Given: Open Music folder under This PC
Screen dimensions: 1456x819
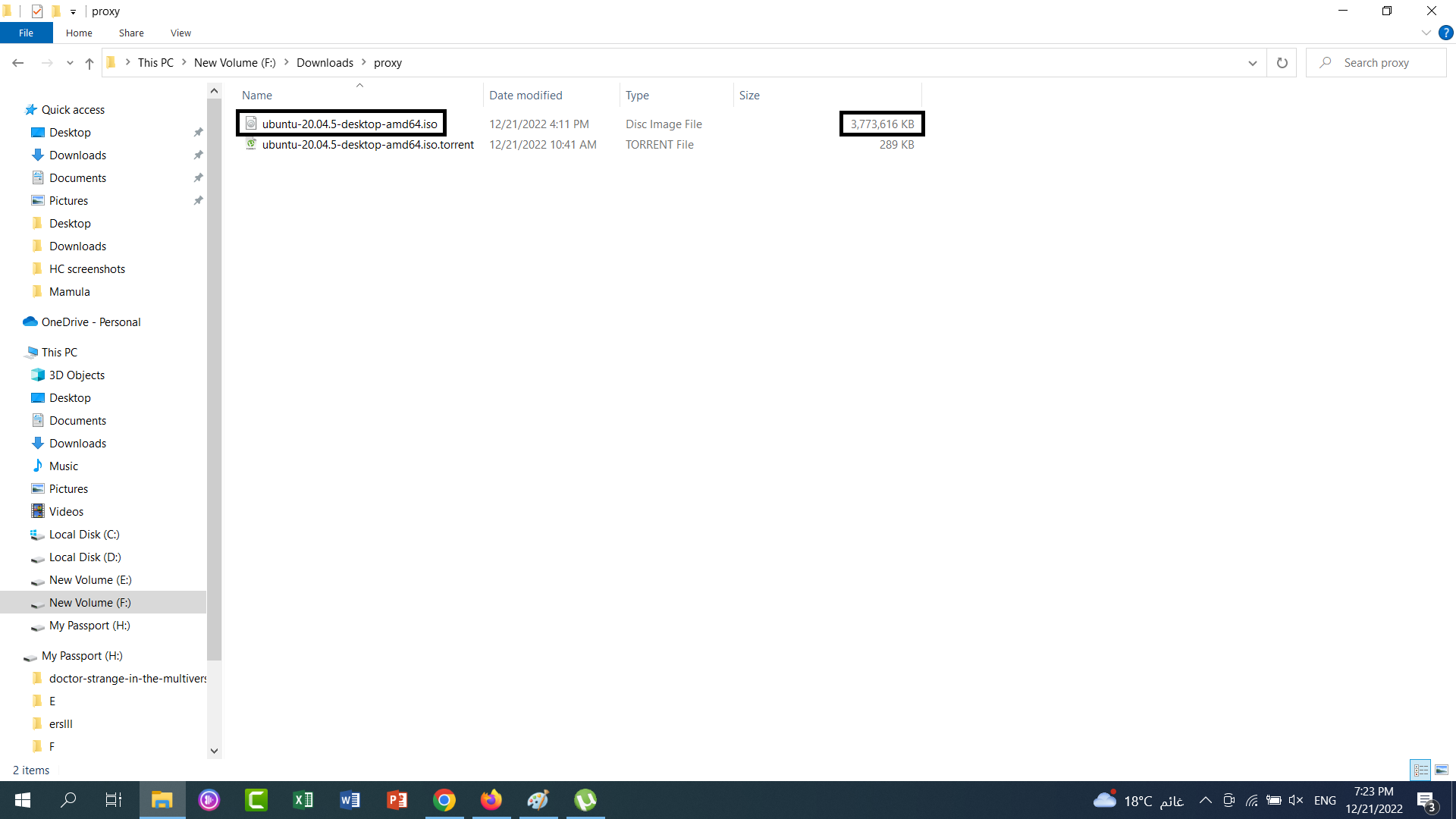Looking at the screenshot, I should tap(64, 466).
